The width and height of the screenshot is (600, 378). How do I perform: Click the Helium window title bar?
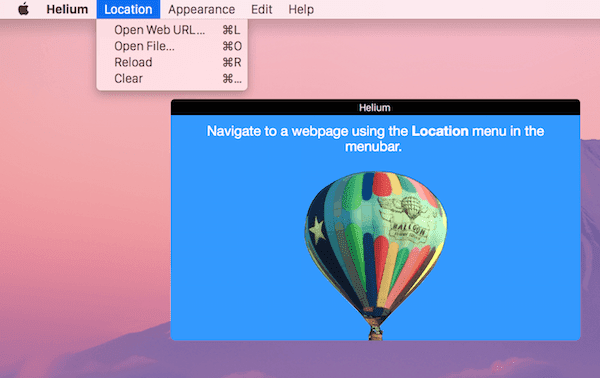pos(375,108)
